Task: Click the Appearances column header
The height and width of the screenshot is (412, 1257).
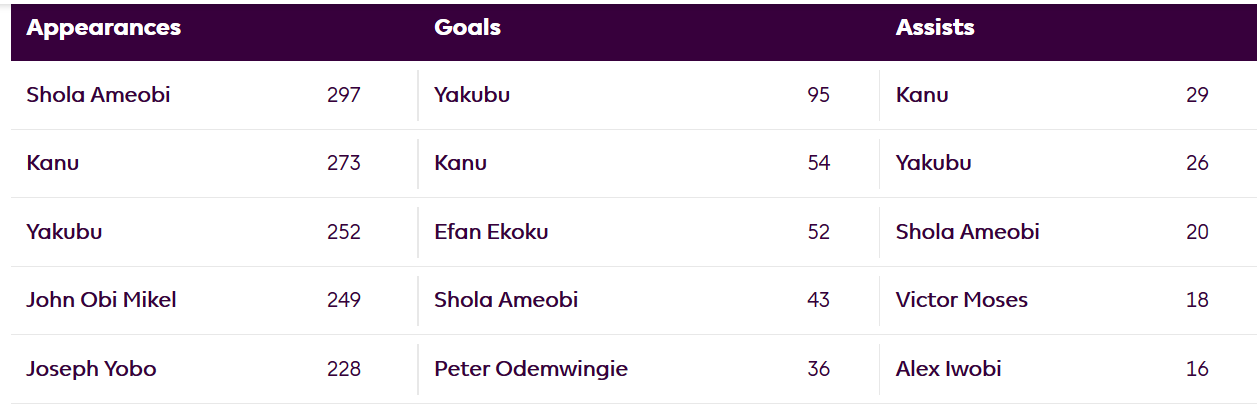Action: [x=104, y=28]
